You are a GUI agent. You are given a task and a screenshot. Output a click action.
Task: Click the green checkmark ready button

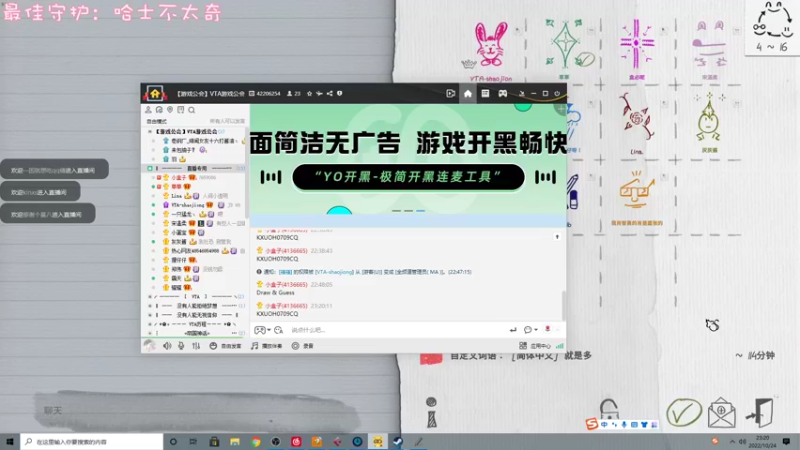click(684, 412)
